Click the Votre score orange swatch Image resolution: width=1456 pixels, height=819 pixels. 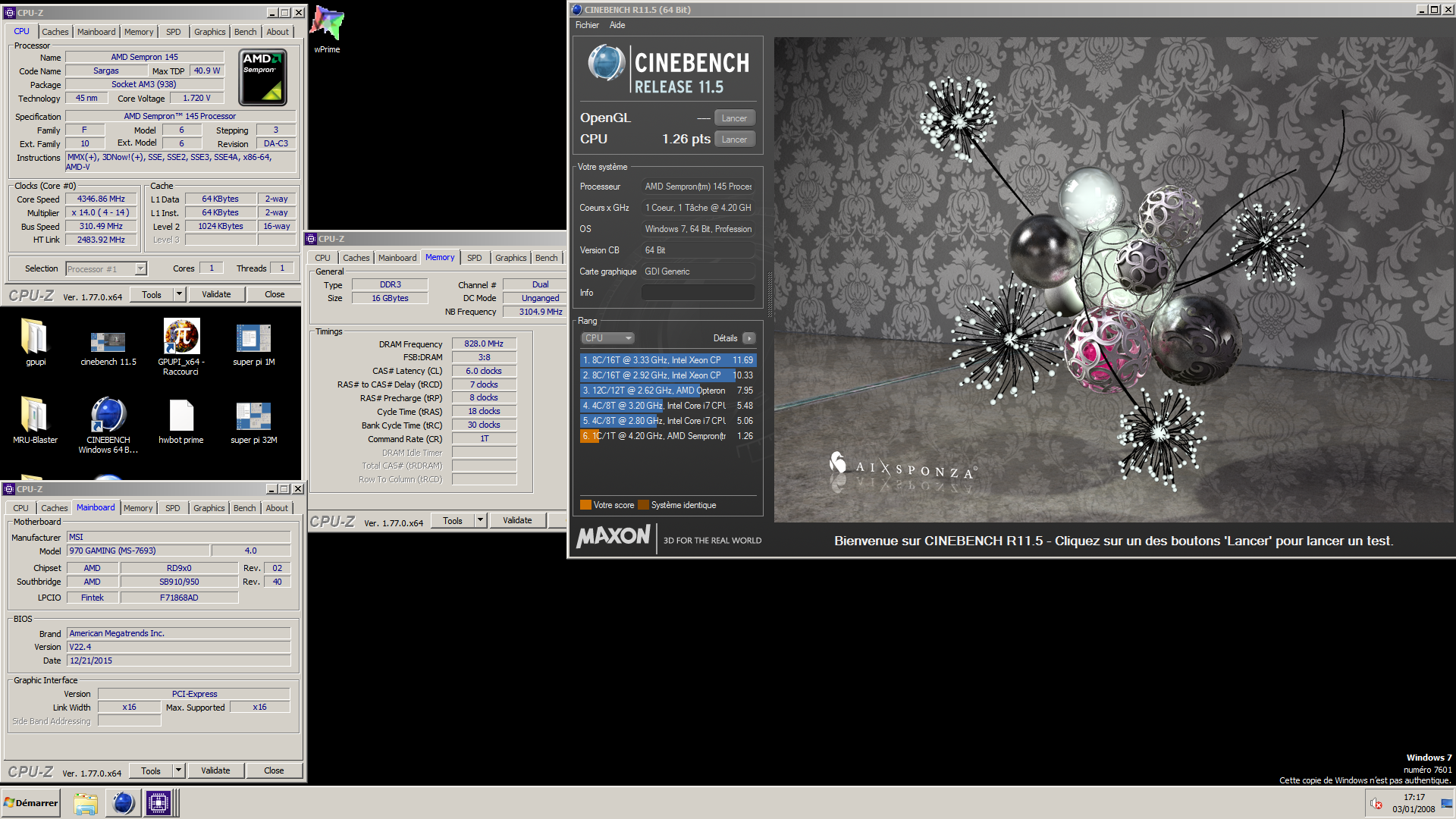585,505
